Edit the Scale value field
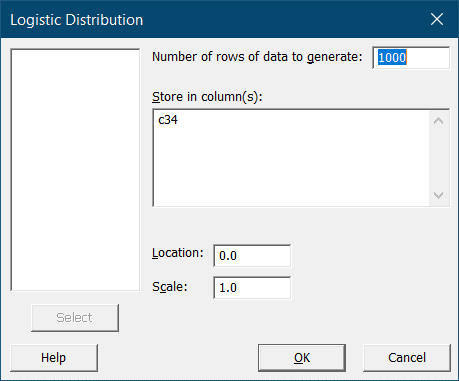The height and width of the screenshot is (381, 459). tap(252, 288)
